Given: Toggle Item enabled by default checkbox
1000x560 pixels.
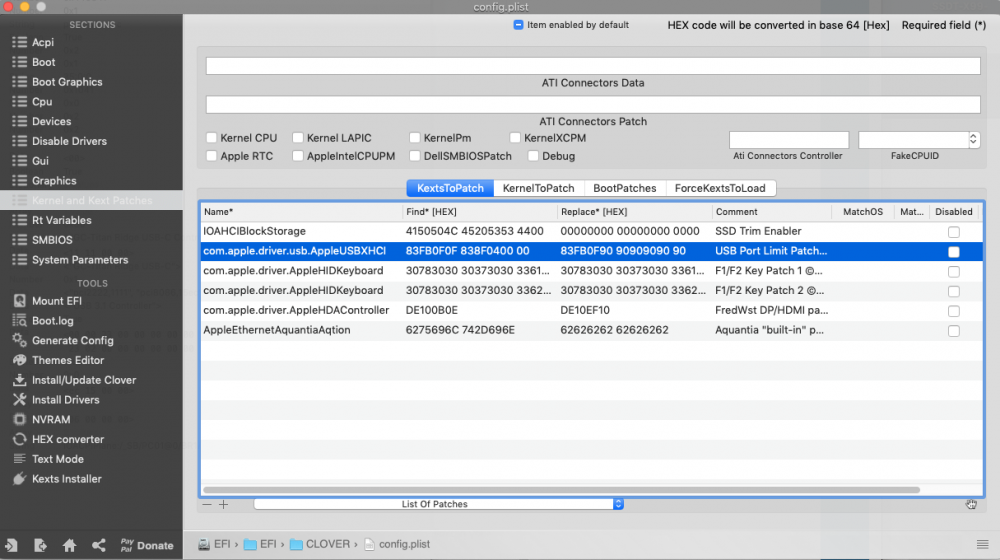Looking at the screenshot, I should click(x=518, y=25).
